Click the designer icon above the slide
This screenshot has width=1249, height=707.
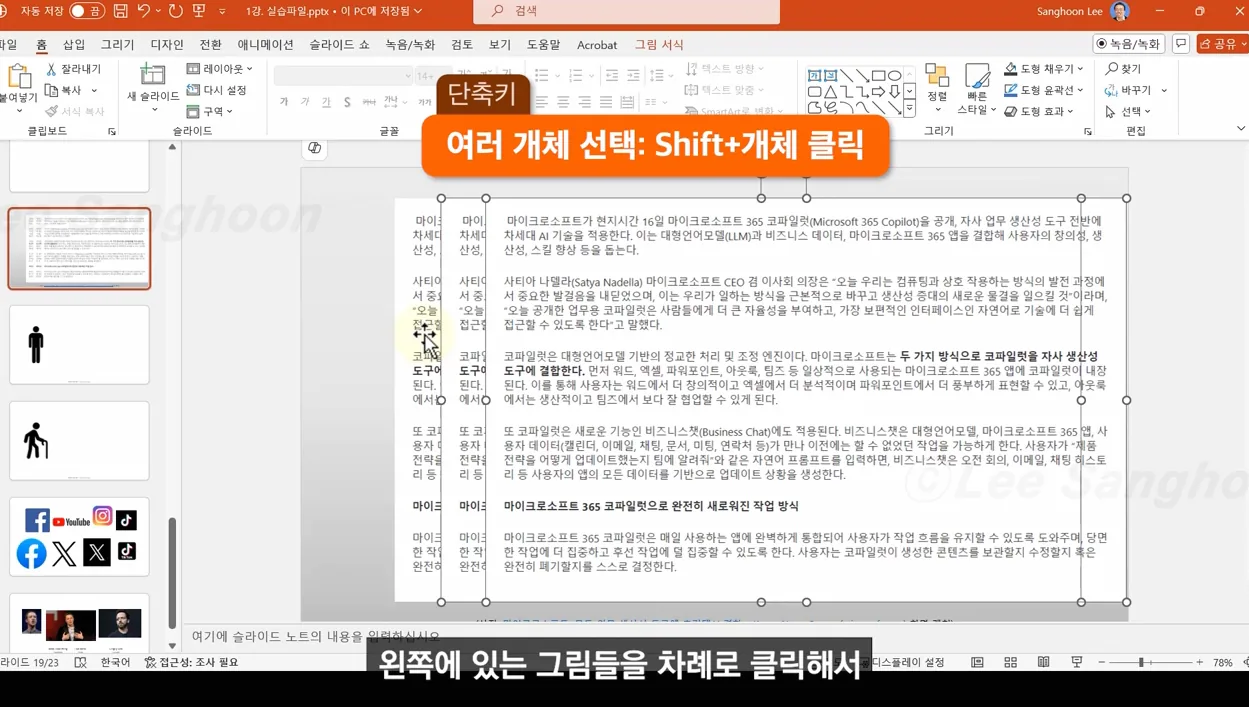314,148
